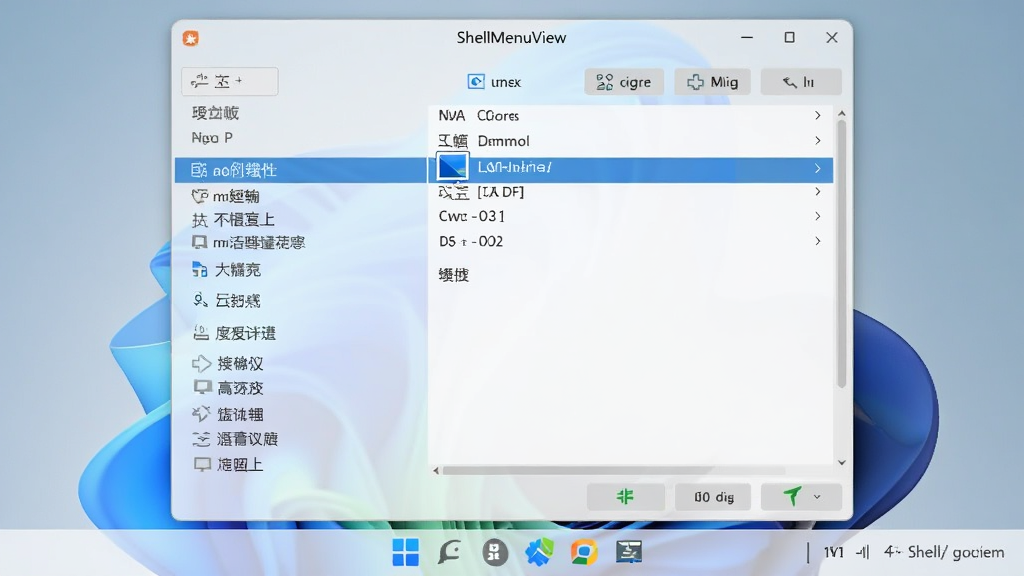Click the person search icon in sidebar
Screen dimensions: 1024x576
200,300
